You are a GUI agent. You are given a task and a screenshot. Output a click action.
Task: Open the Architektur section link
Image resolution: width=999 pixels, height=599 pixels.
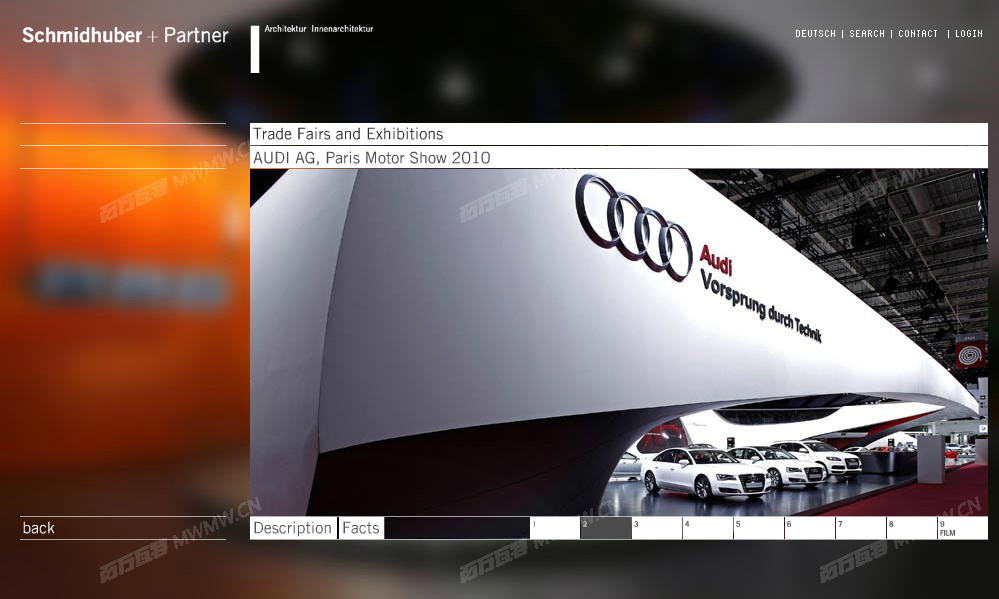(285, 29)
